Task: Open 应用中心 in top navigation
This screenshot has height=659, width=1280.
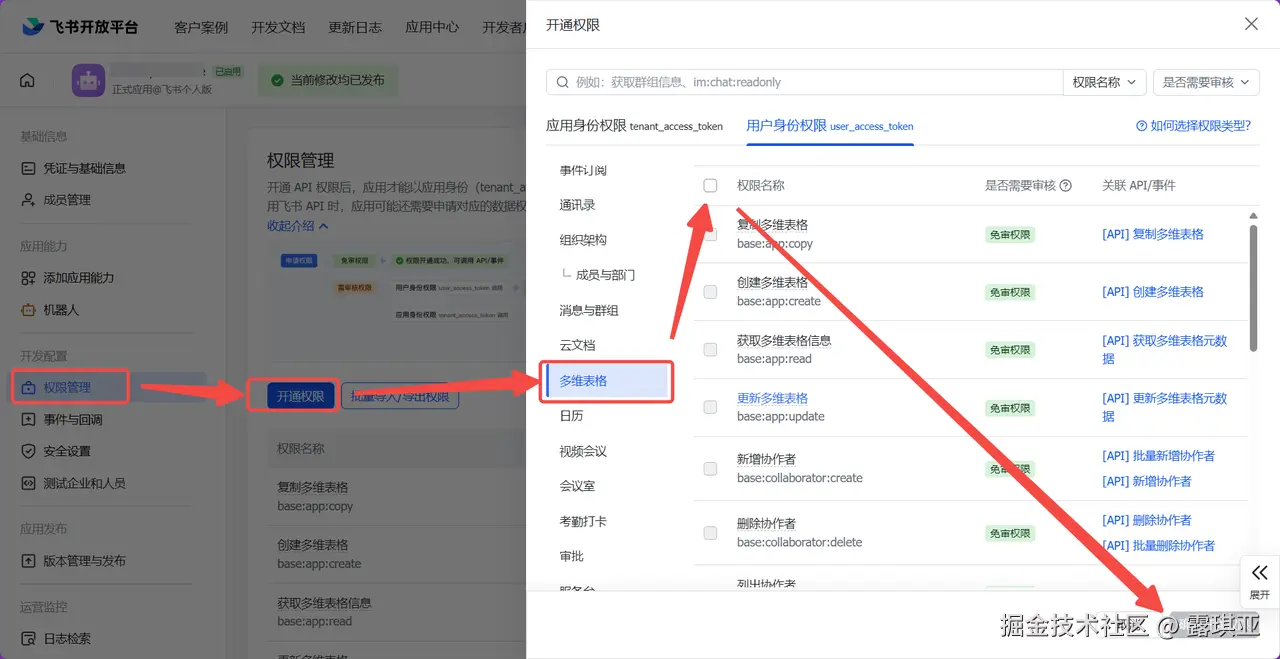Action: point(432,27)
